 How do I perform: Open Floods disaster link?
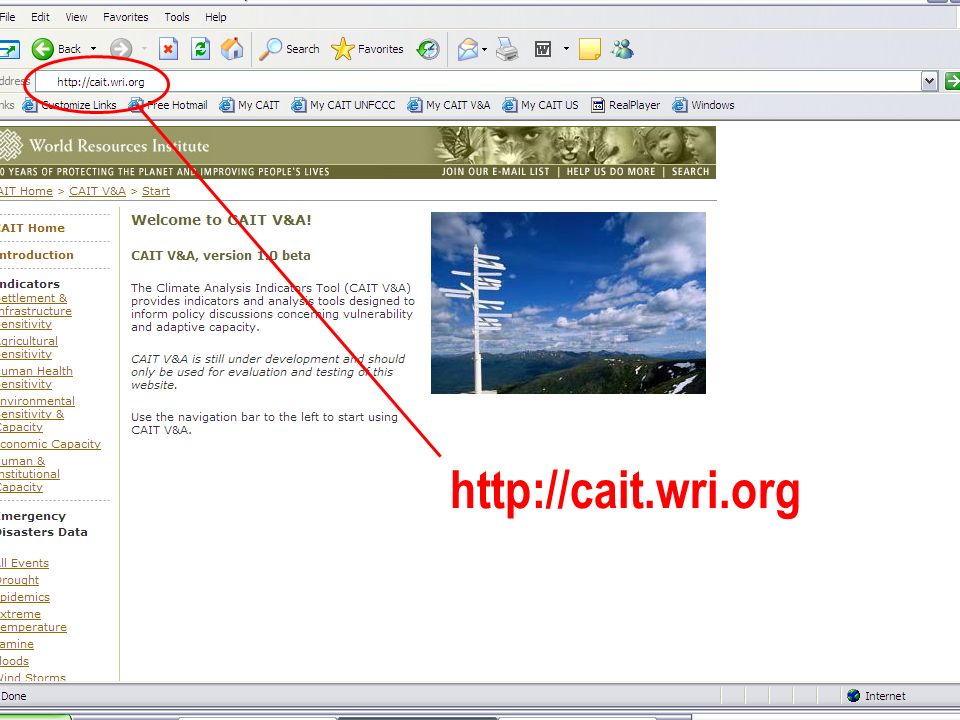click(x=14, y=661)
